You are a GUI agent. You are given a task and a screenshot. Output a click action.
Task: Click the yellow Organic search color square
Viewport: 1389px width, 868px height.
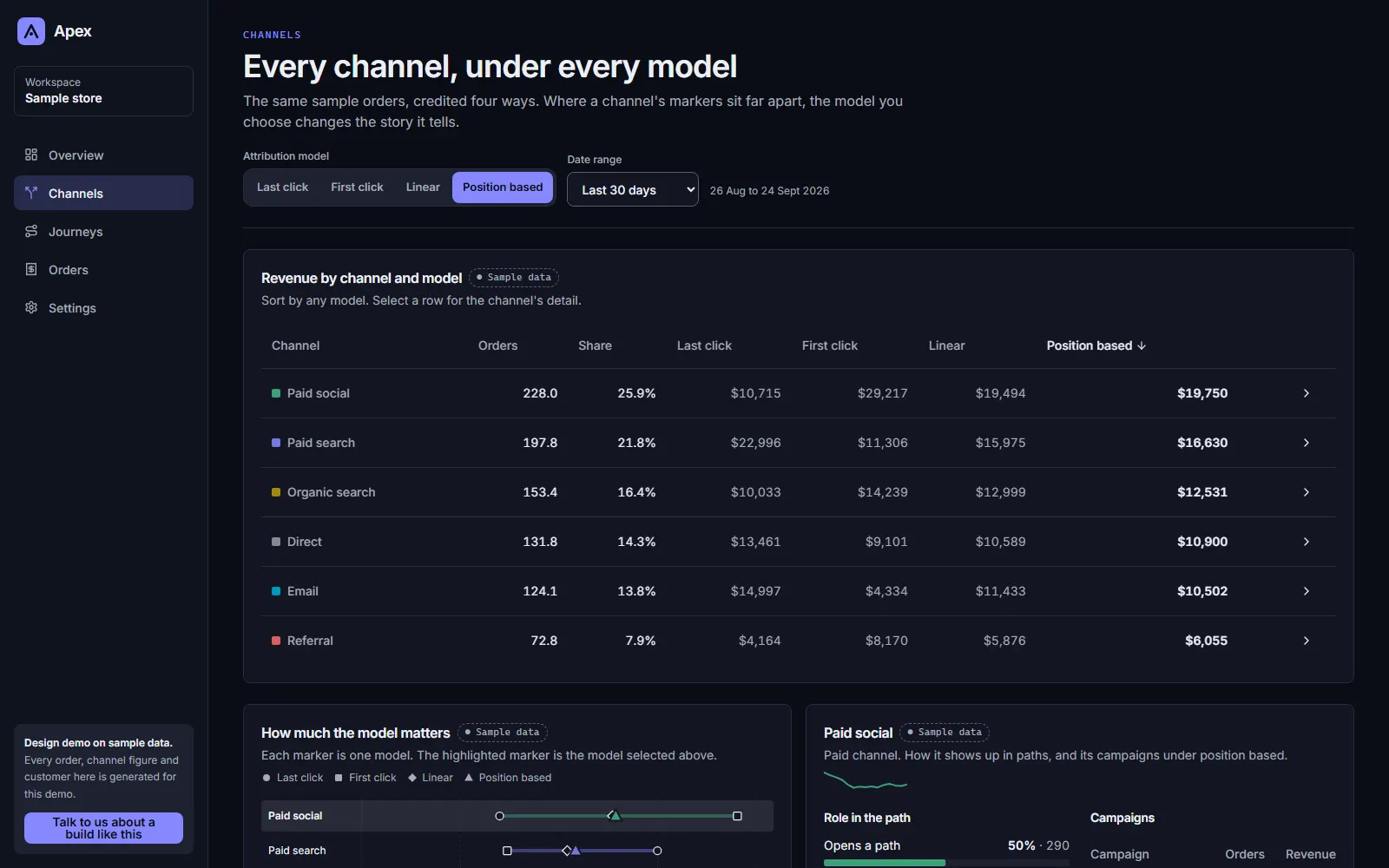pyautogui.click(x=276, y=492)
